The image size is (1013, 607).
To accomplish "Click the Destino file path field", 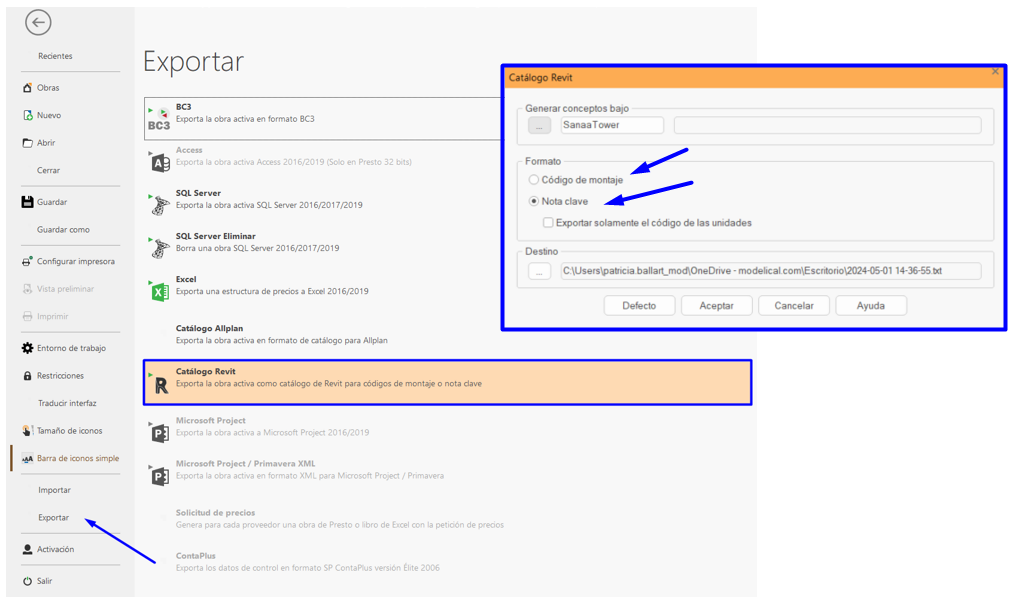I will pyautogui.click(x=771, y=271).
